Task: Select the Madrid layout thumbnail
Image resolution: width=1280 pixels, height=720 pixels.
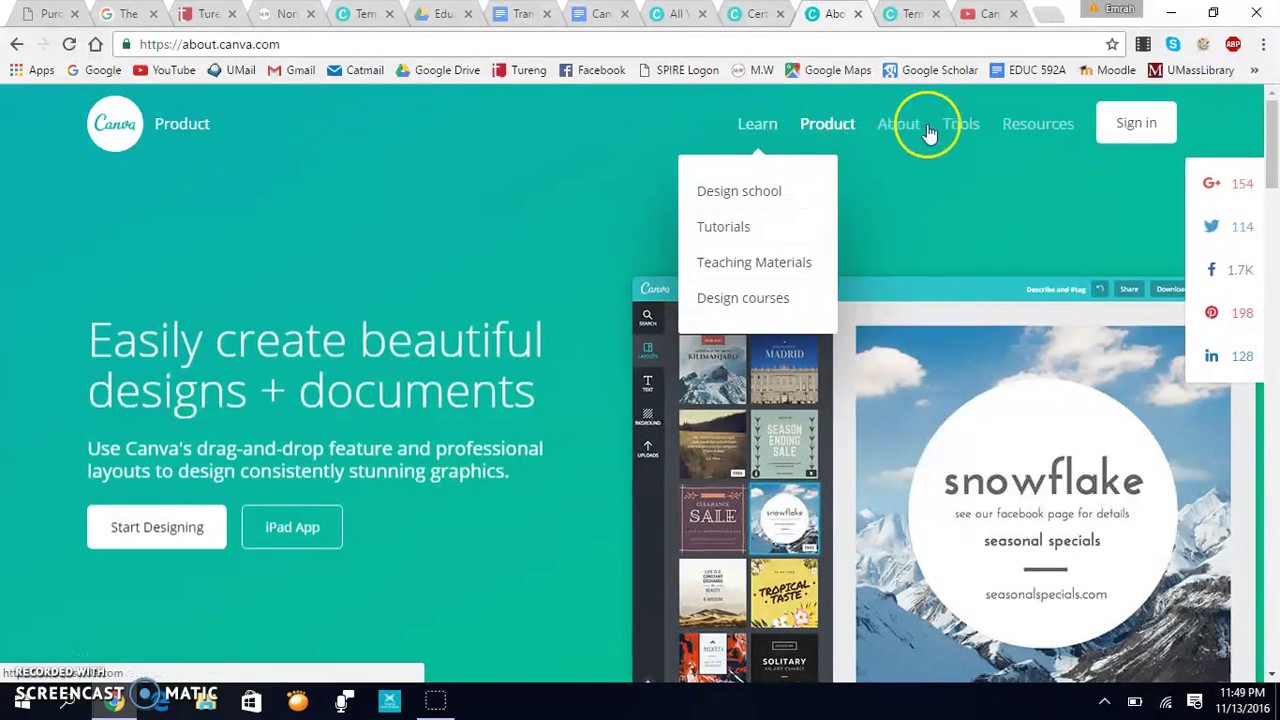Action: (784, 369)
